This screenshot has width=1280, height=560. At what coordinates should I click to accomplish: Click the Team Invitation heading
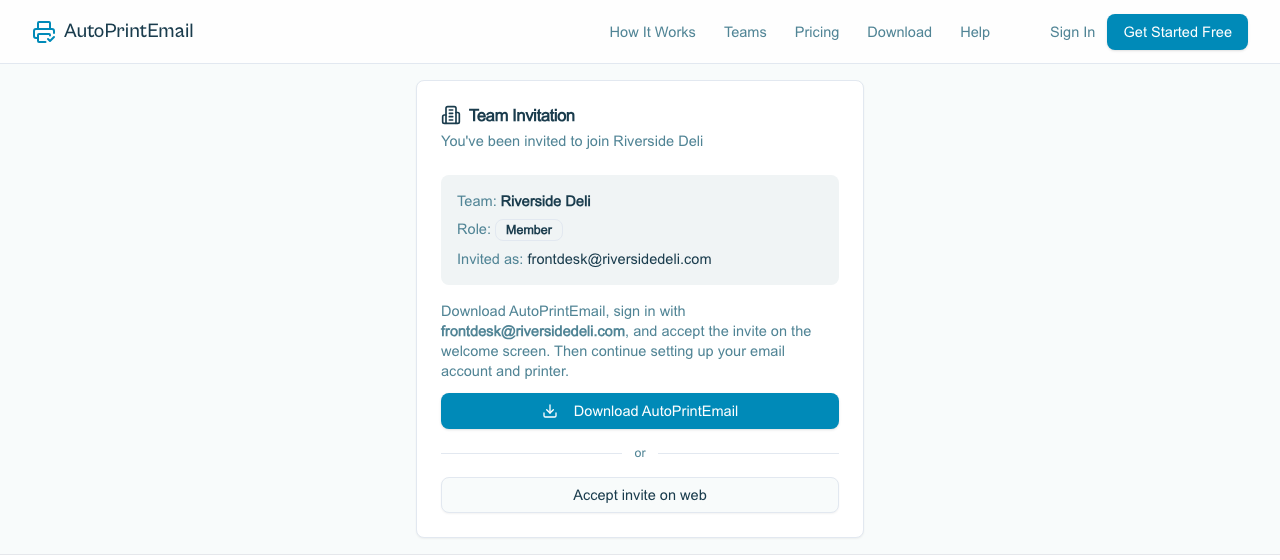[522, 115]
